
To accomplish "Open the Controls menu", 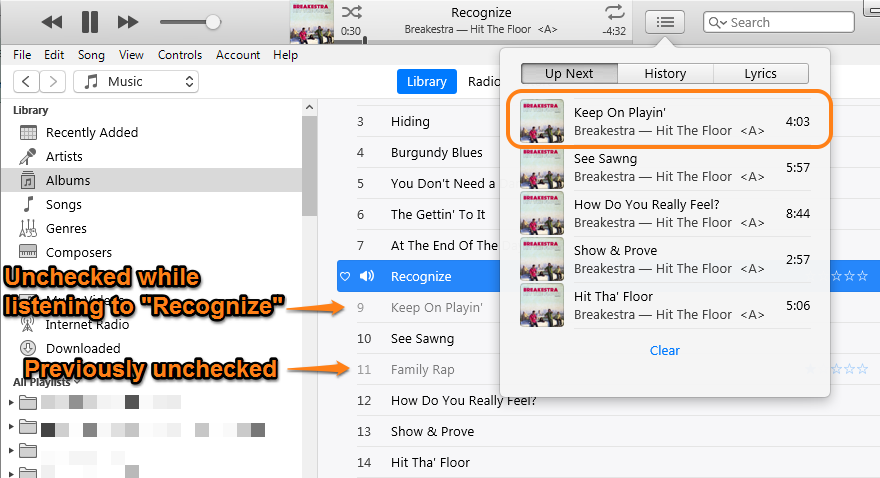I will tap(180, 55).
